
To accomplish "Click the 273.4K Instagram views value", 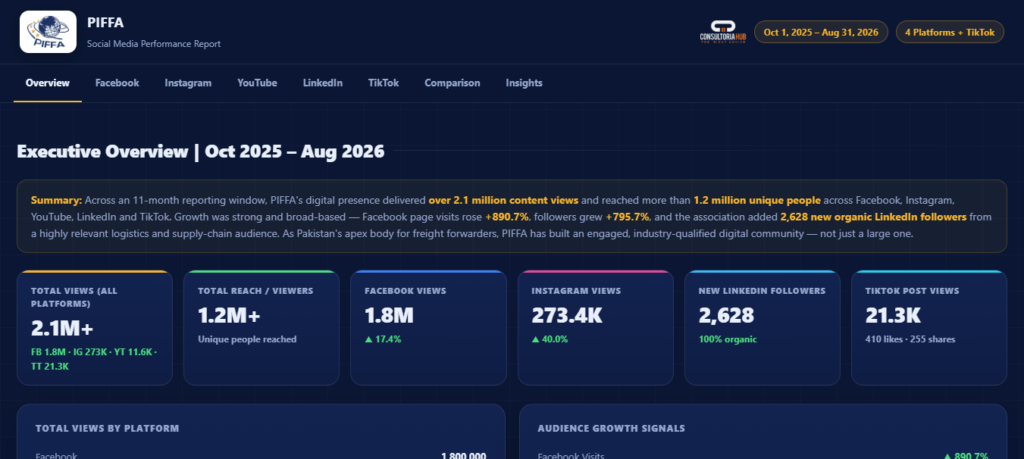I will pos(567,315).
